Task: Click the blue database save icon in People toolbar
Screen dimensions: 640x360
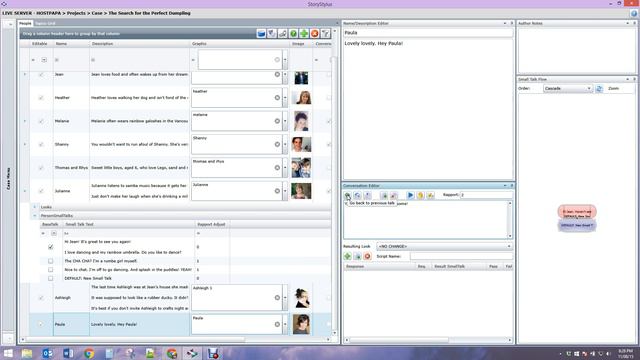Action: click(261, 33)
